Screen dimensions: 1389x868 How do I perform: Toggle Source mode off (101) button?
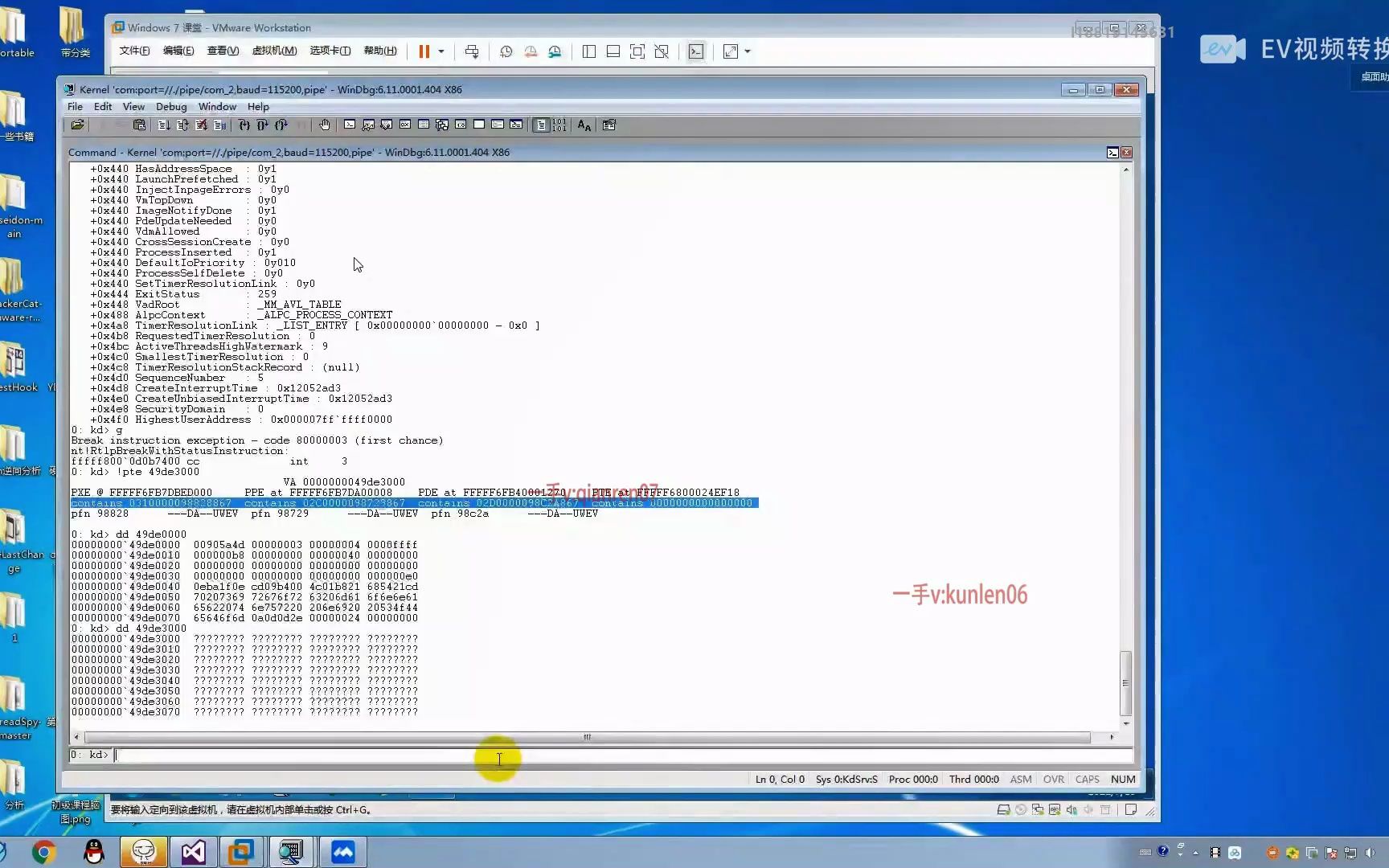(x=559, y=125)
